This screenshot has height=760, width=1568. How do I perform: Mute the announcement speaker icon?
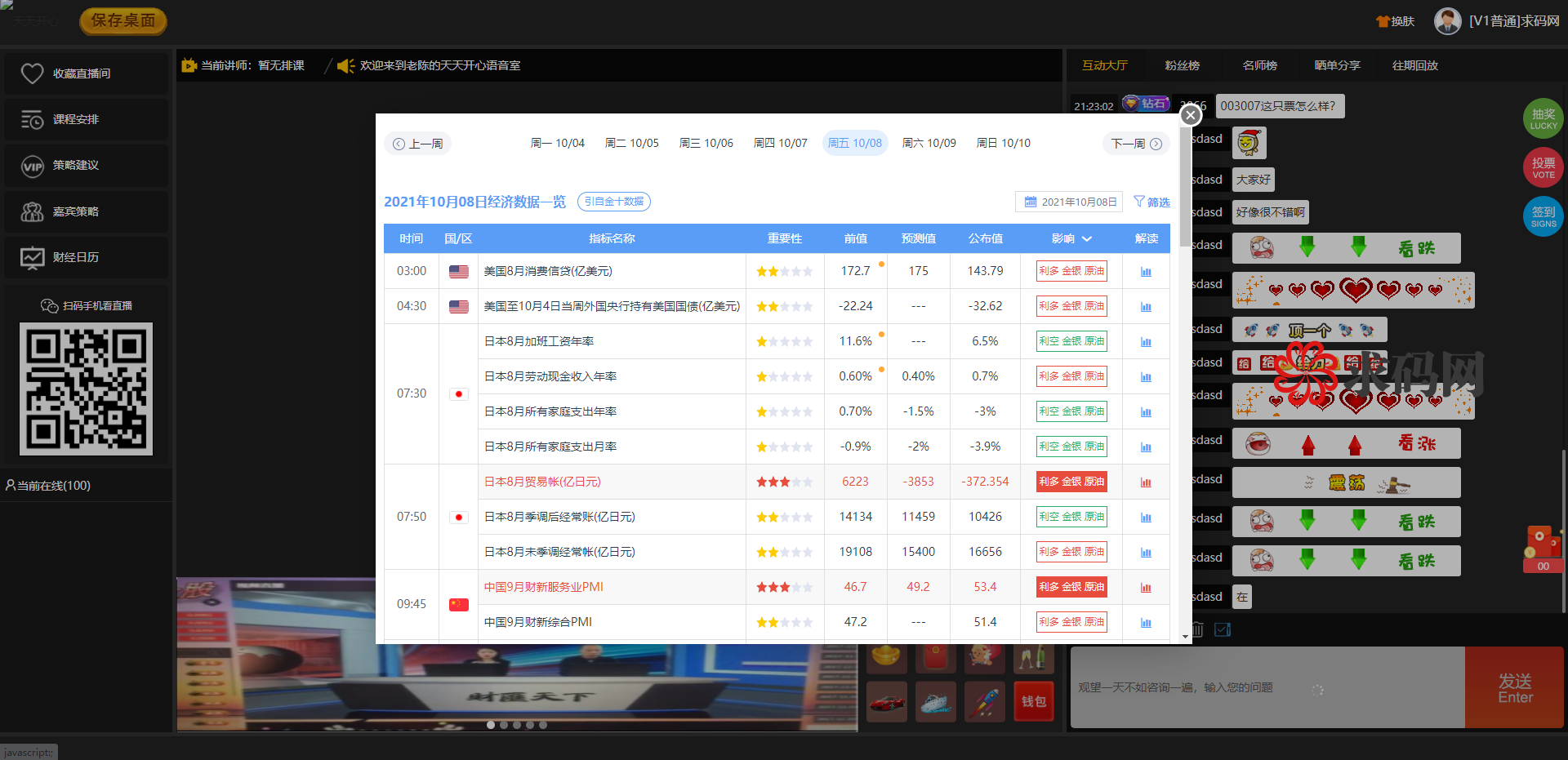click(x=345, y=65)
